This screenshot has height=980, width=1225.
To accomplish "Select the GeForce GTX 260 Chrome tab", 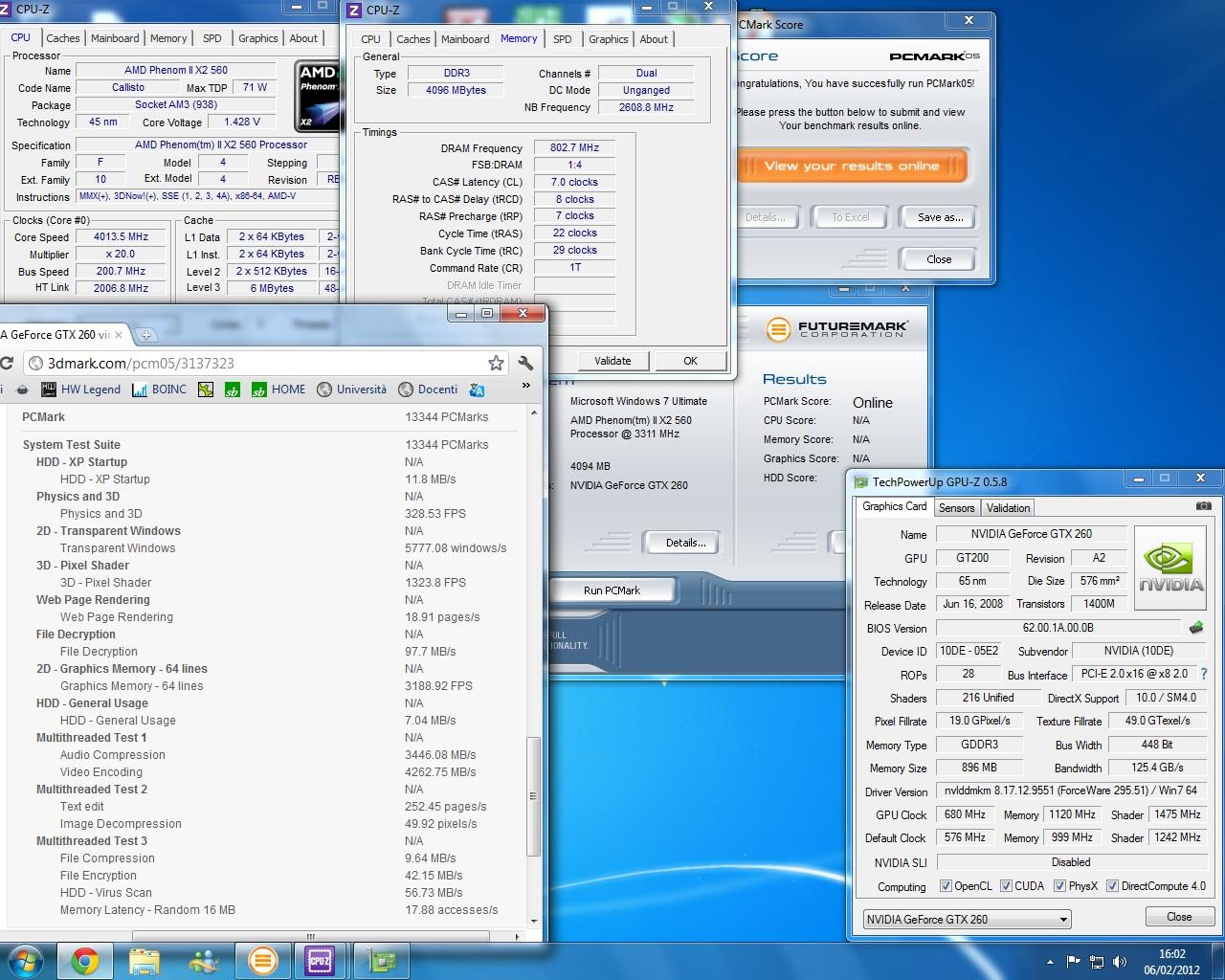I will tap(63, 335).
